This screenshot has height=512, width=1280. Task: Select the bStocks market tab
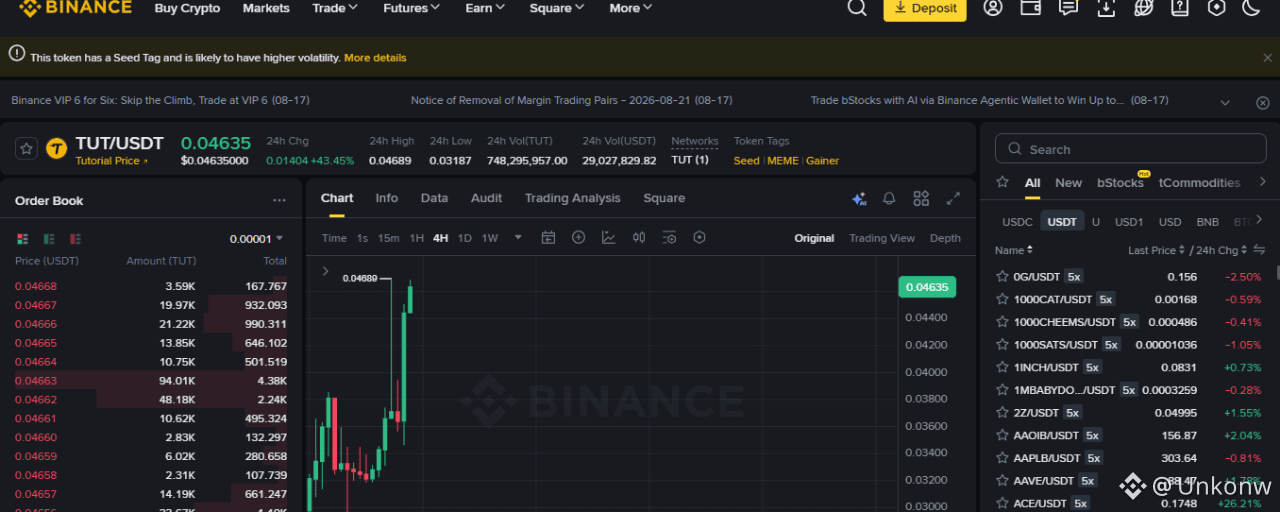[x=1120, y=183]
